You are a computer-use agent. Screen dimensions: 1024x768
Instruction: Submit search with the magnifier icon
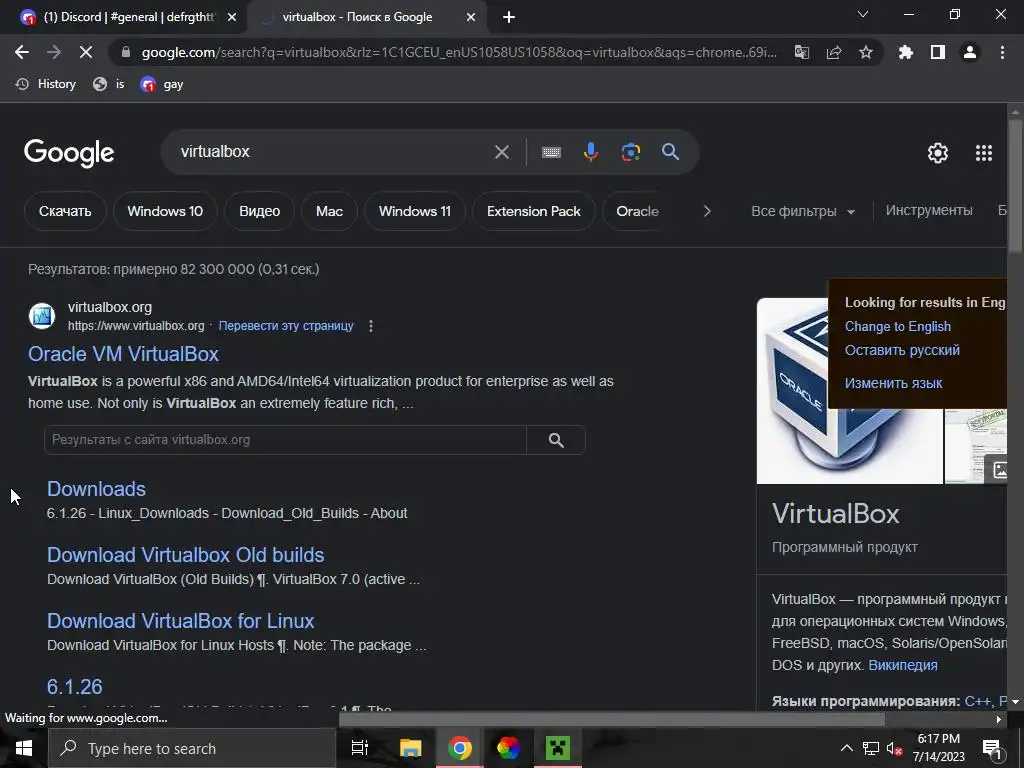670,152
